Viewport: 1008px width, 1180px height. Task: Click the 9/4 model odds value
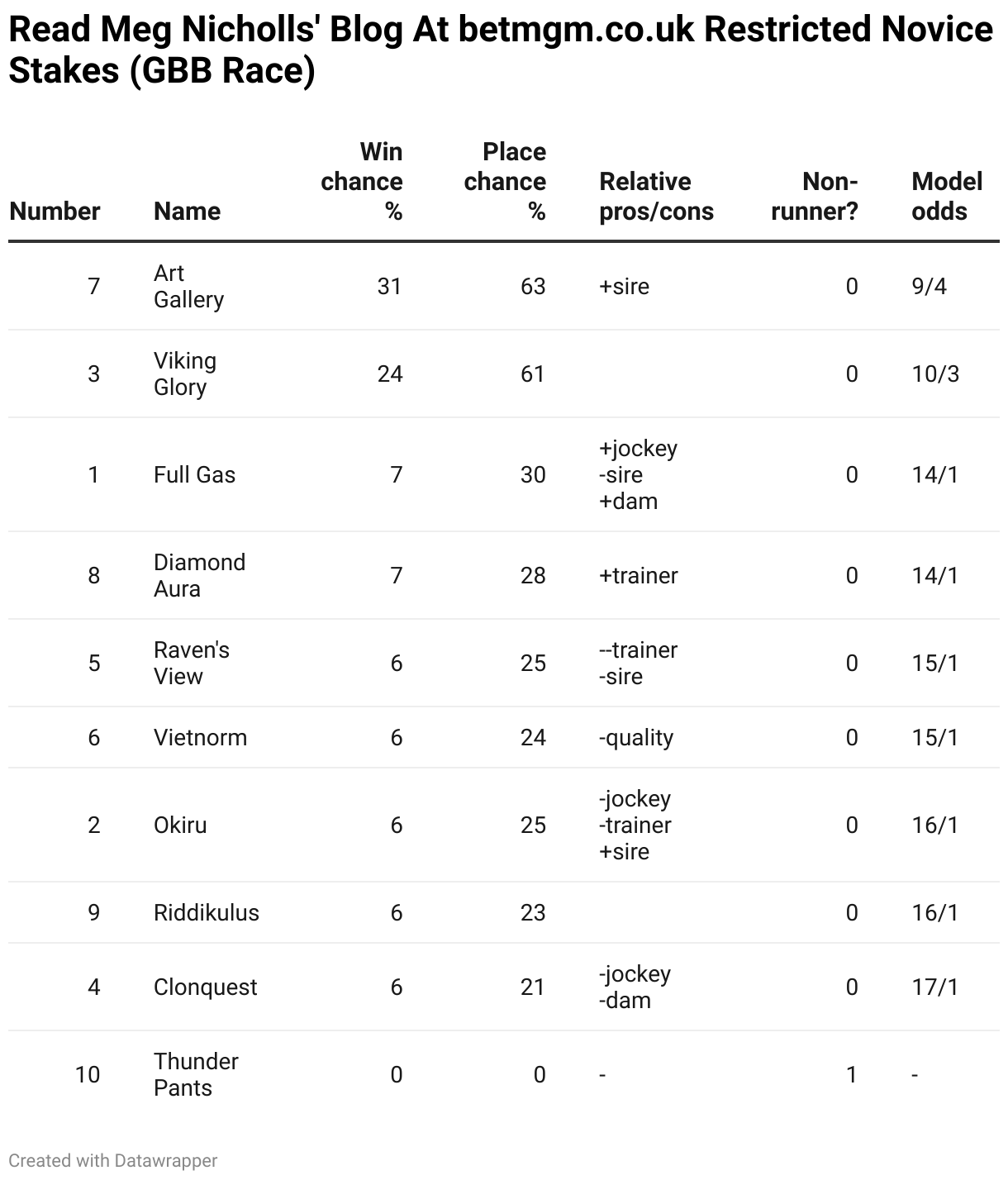930,286
